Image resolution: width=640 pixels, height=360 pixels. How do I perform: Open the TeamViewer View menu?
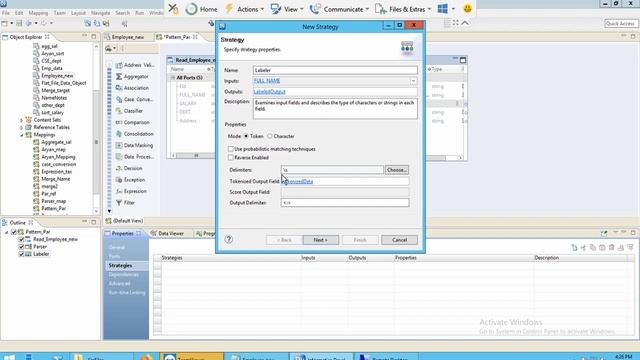287,9
